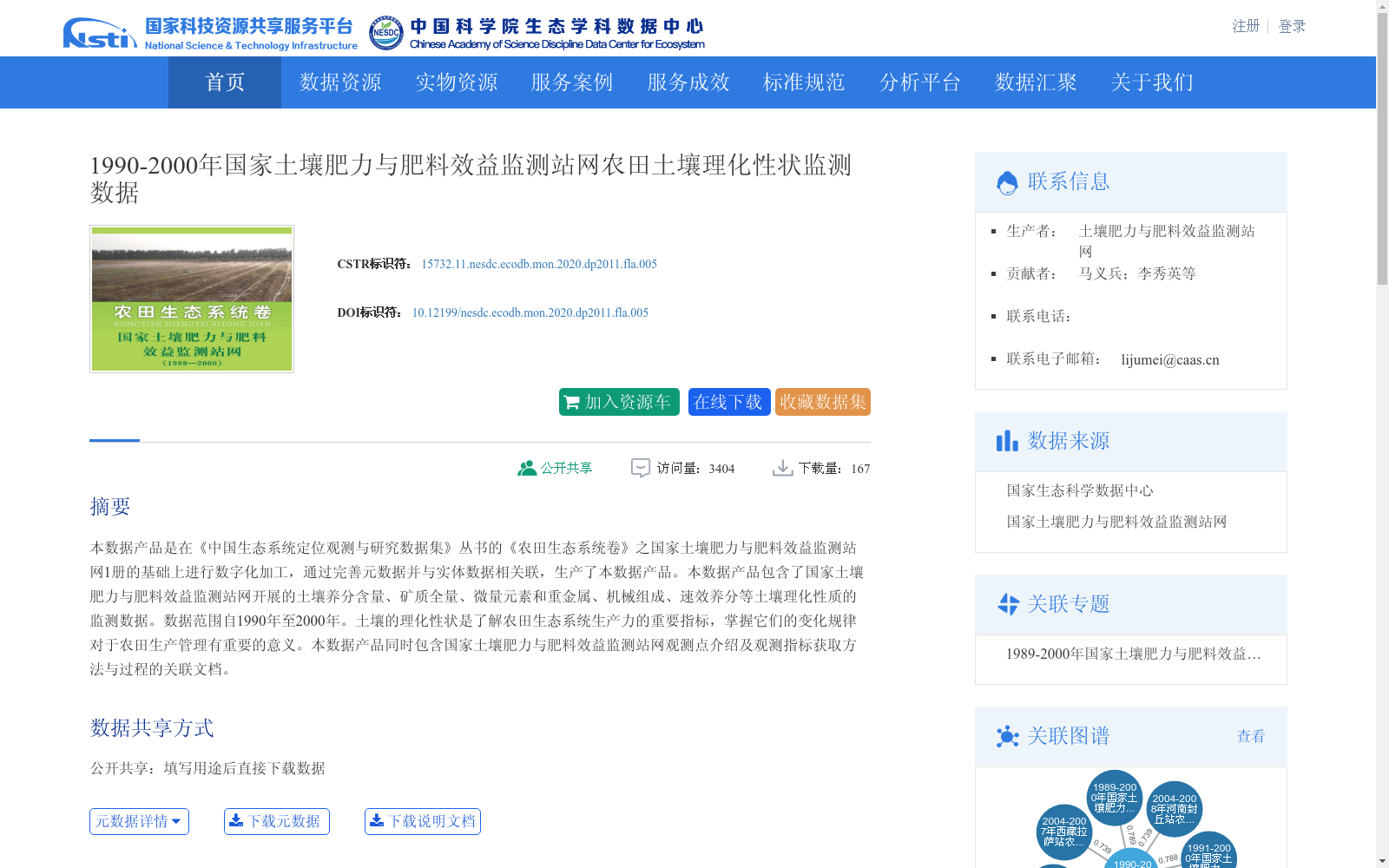This screenshot has width=1389, height=868.
Task: Click the 2004-2007年西藏拉萨站 graph node
Action: 1064,832
